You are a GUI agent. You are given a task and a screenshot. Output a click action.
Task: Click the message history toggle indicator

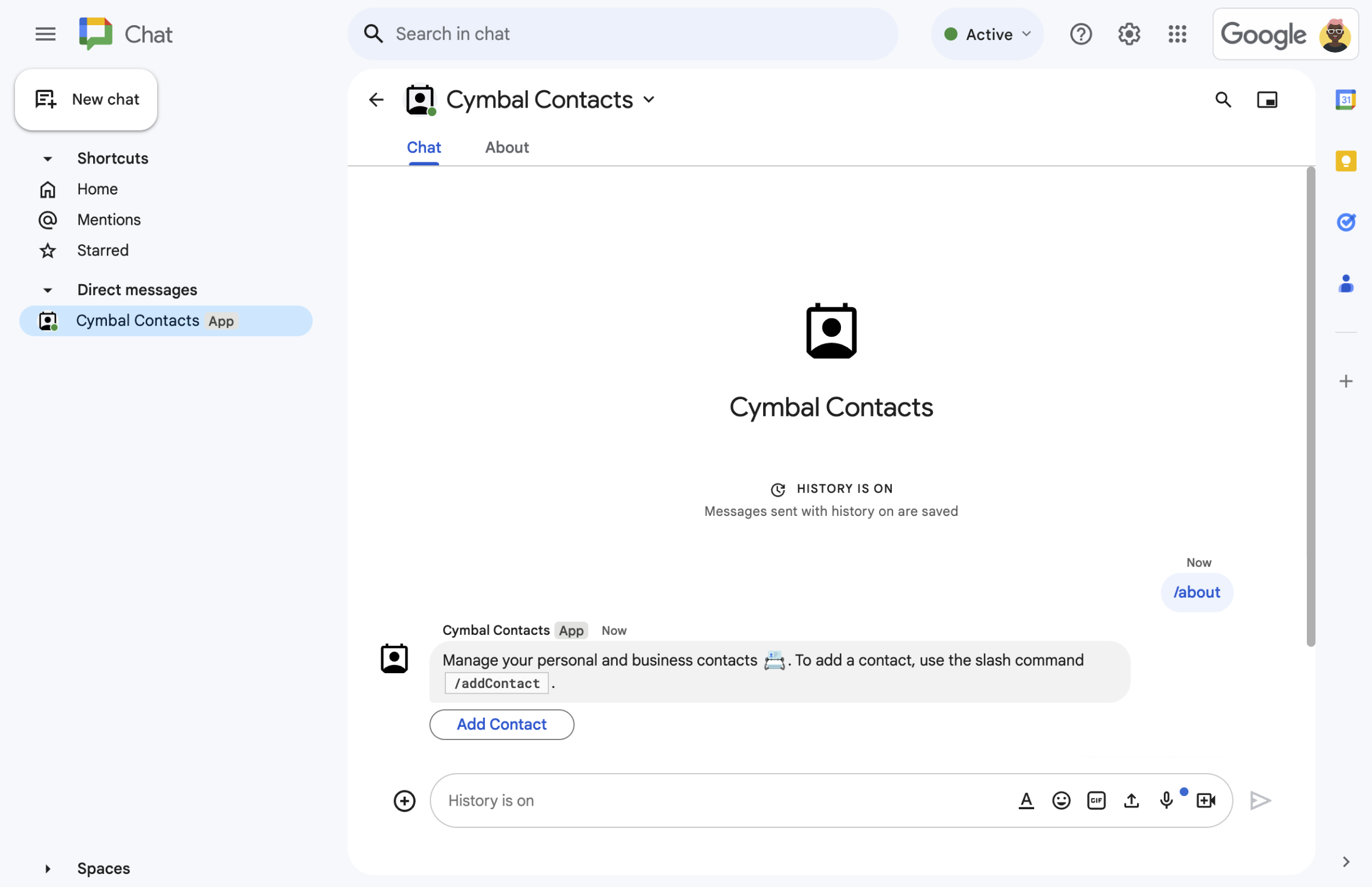[831, 488]
